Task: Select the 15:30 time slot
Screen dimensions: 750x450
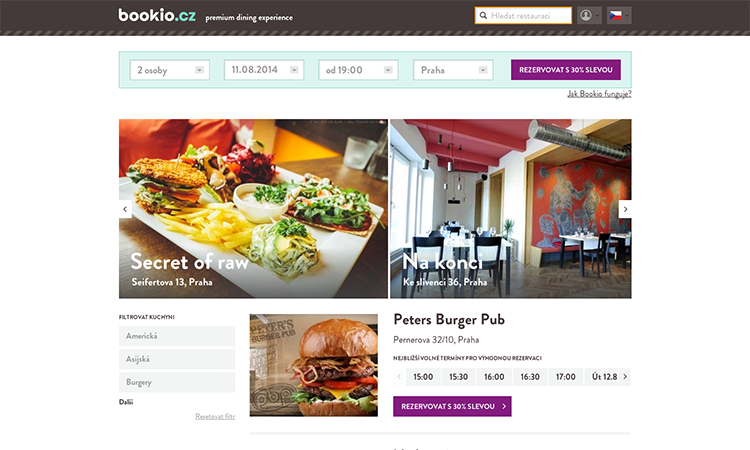Action: coord(458,377)
